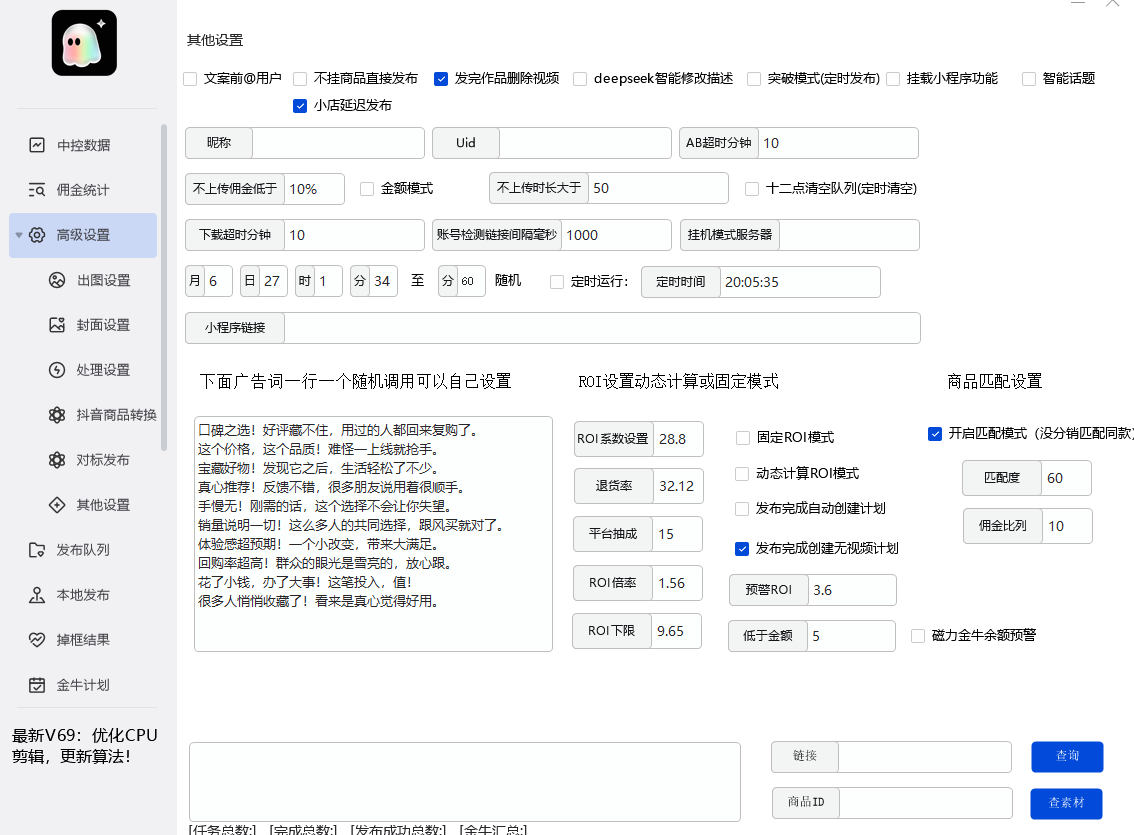Open 金牛计划 in the sidebar
The image size is (1134, 835).
[x=83, y=685]
